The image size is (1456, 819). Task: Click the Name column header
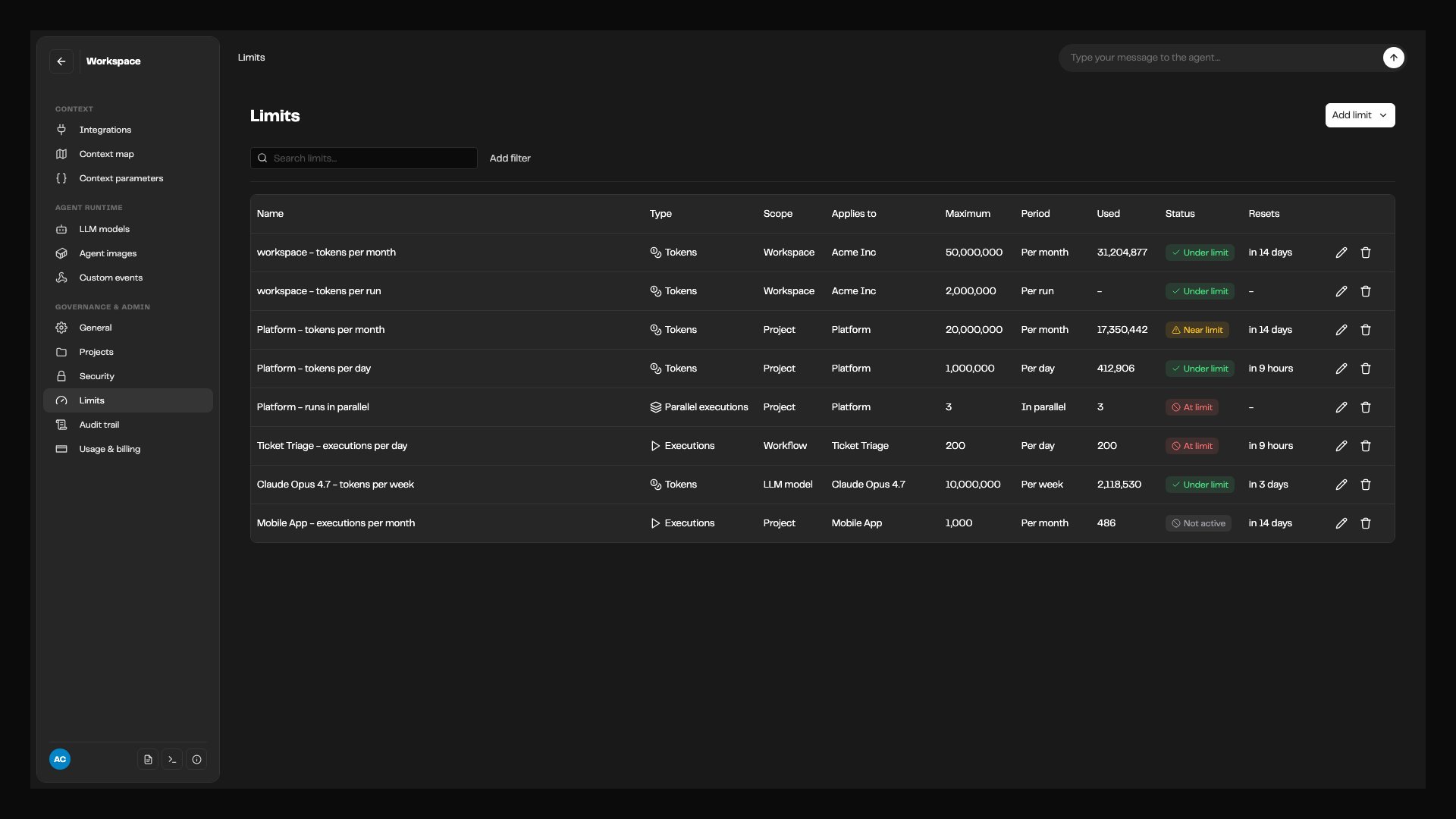(x=270, y=214)
